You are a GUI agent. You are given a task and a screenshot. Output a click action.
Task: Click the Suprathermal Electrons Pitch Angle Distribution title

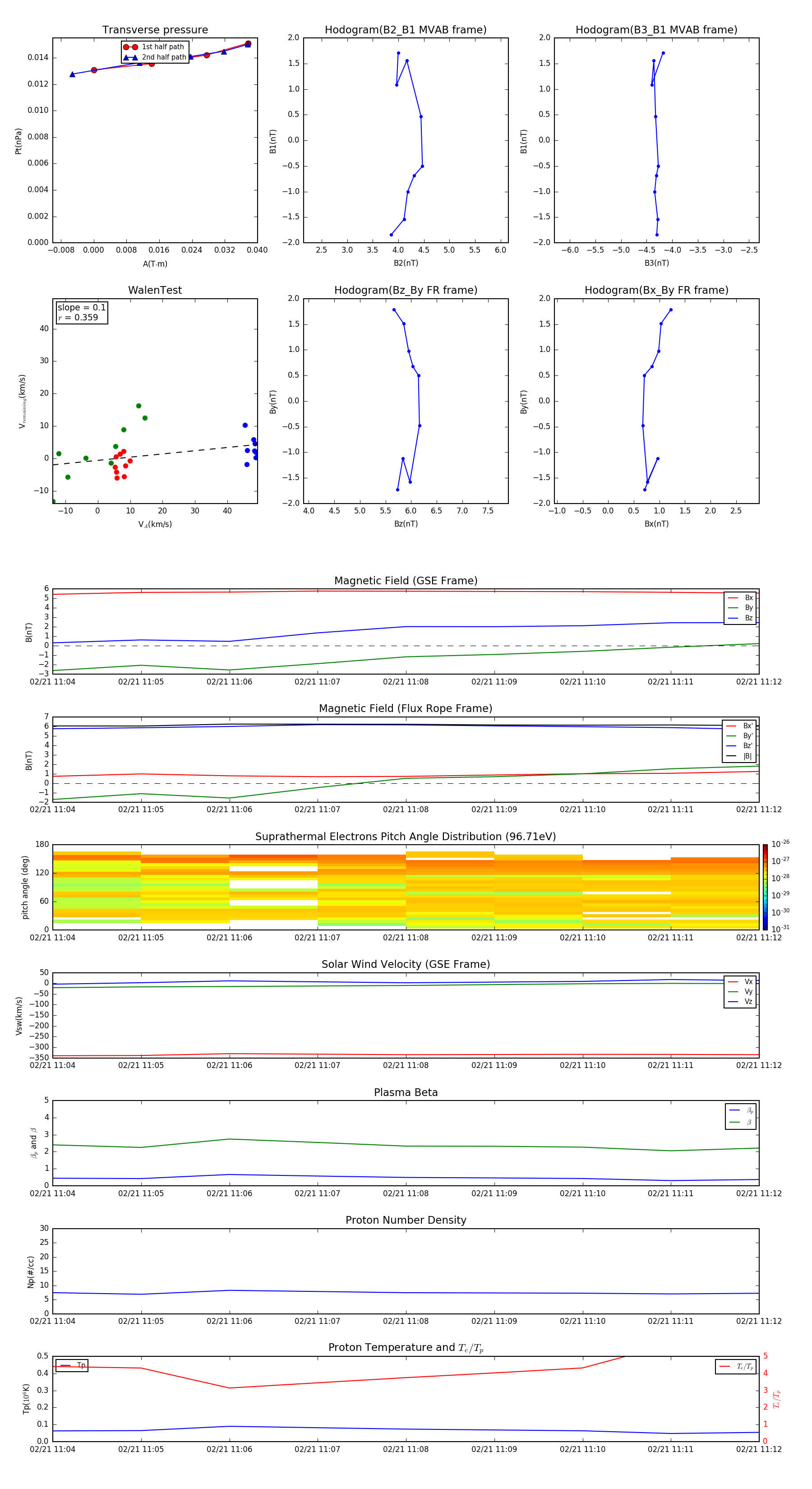click(x=406, y=837)
